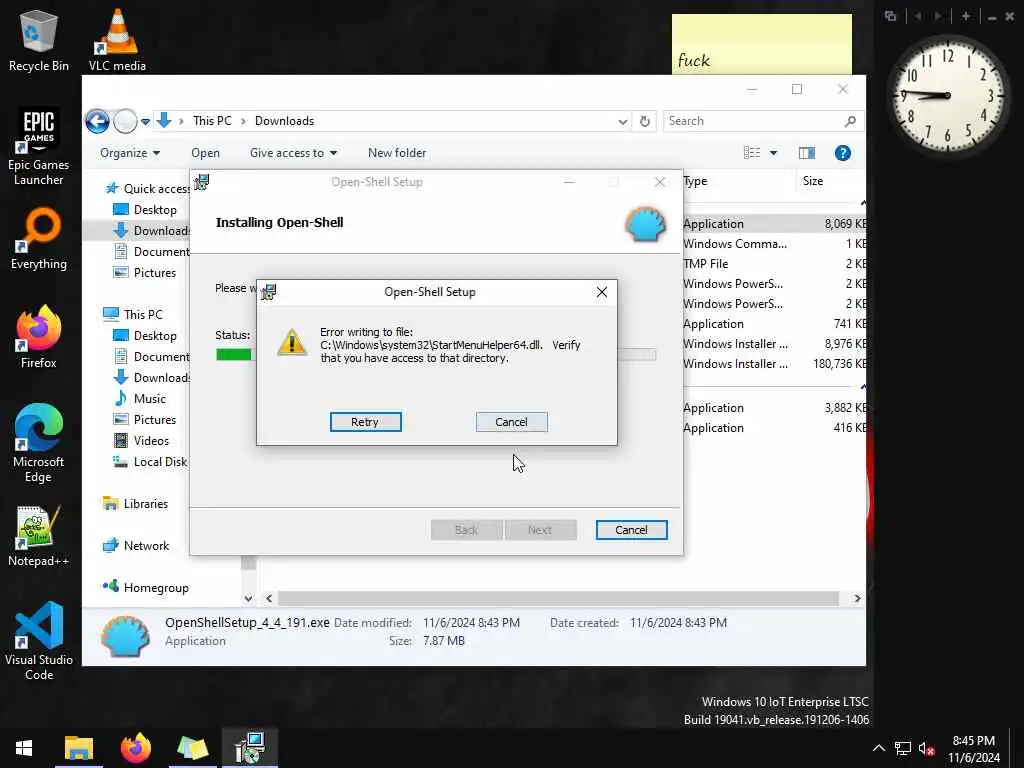Viewport: 1024px width, 768px height.
Task: Open the VLC media player desktop shortcut
Action: coord(118,40)
